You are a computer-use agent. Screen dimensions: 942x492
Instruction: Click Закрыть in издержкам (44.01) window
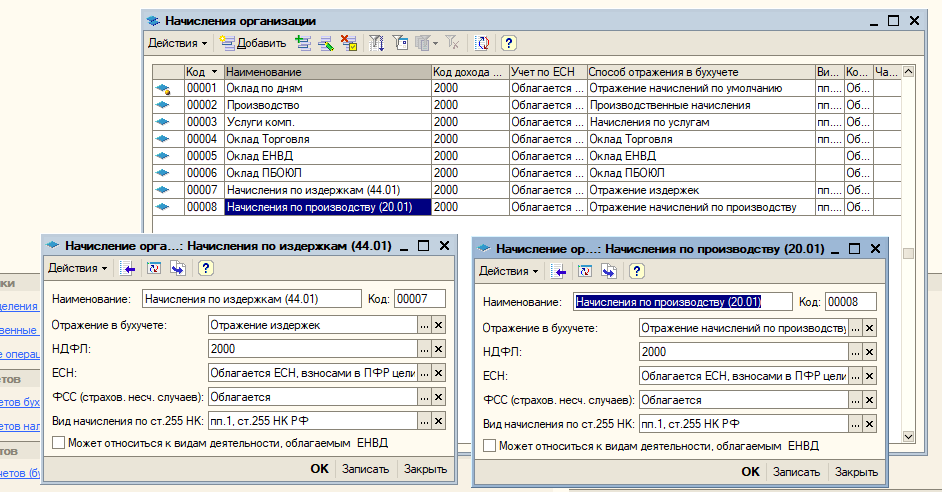tap(425, 469)
